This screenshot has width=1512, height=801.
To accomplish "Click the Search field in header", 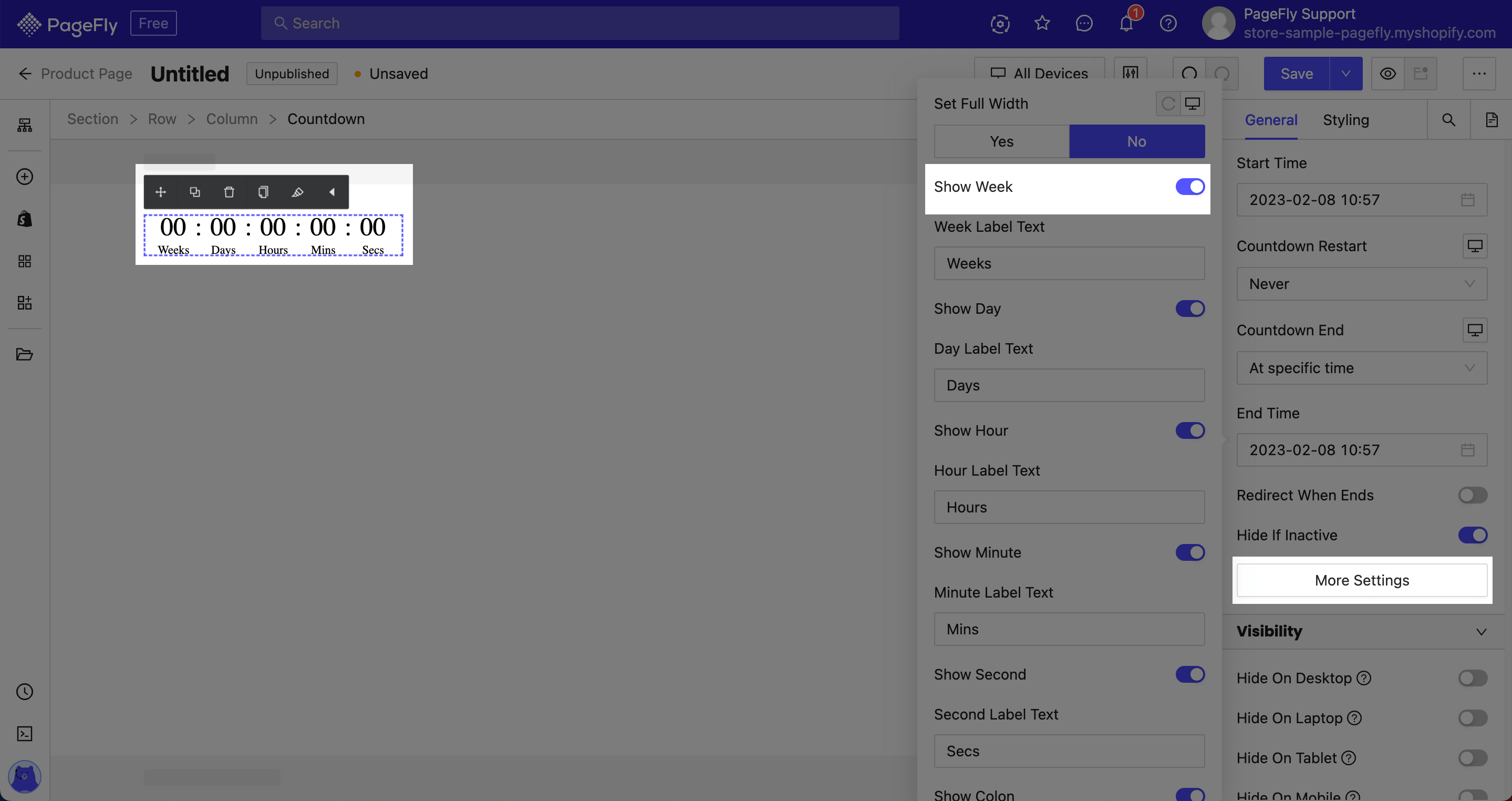I will tap(579, 24).
